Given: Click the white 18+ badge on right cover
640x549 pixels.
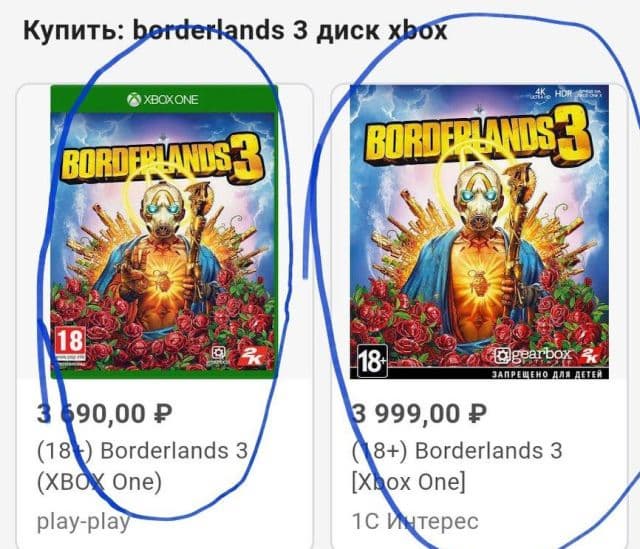Looking at the screenshot, I should click(372, 360).
